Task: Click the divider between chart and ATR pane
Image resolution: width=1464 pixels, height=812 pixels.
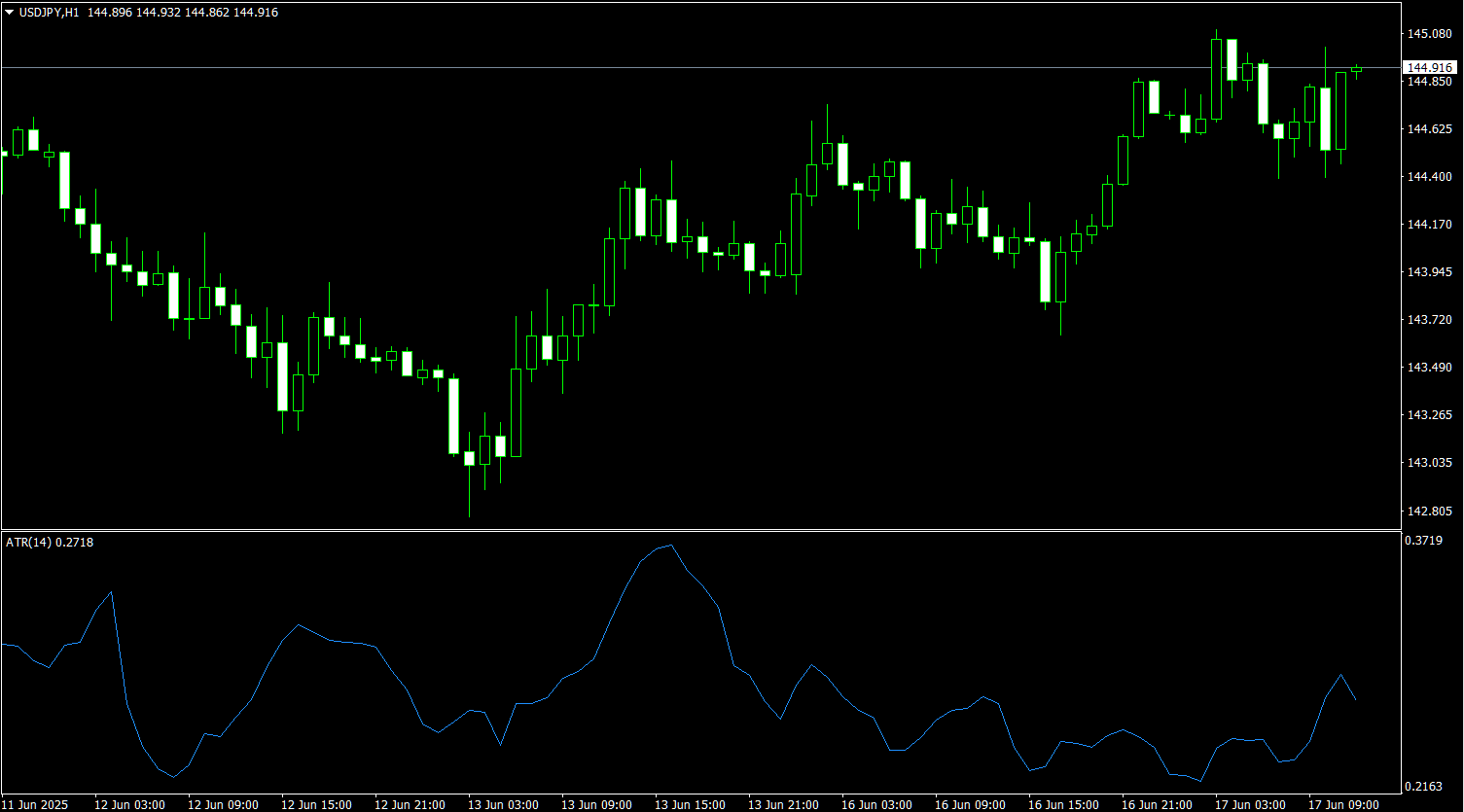Action: tap(700, 530)
